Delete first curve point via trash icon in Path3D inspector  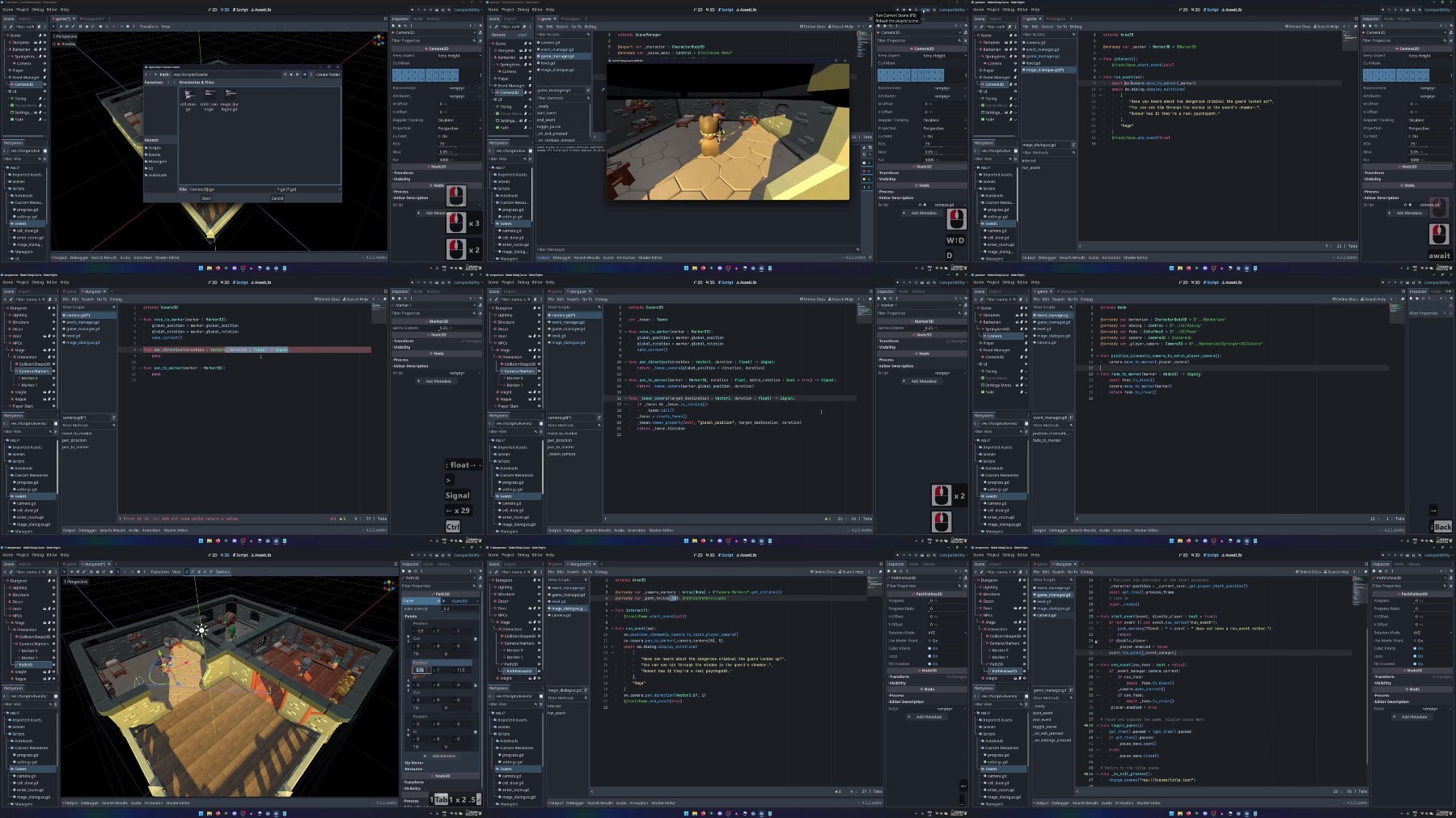(x=476, y=639)
